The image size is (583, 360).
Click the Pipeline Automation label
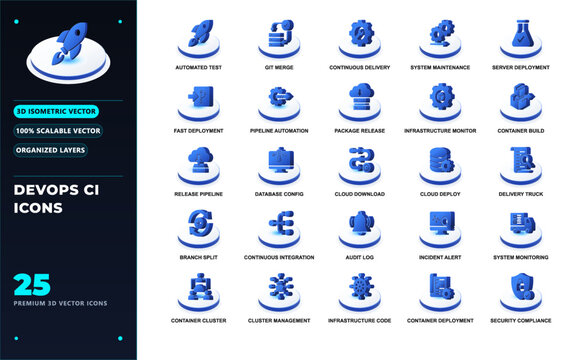[279, 131]
